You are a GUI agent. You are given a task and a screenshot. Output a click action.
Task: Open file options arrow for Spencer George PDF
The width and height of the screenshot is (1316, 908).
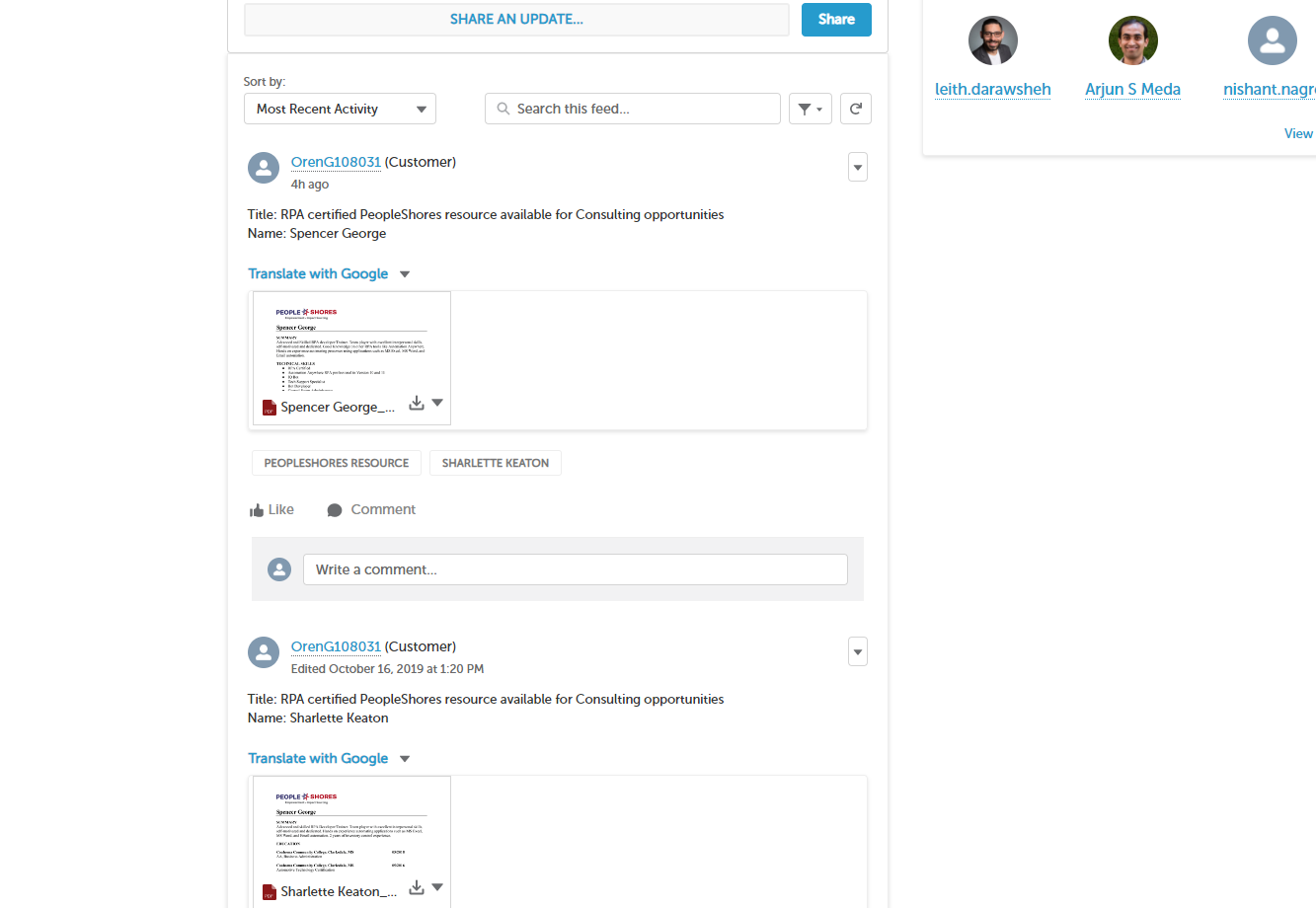[437, 403]
